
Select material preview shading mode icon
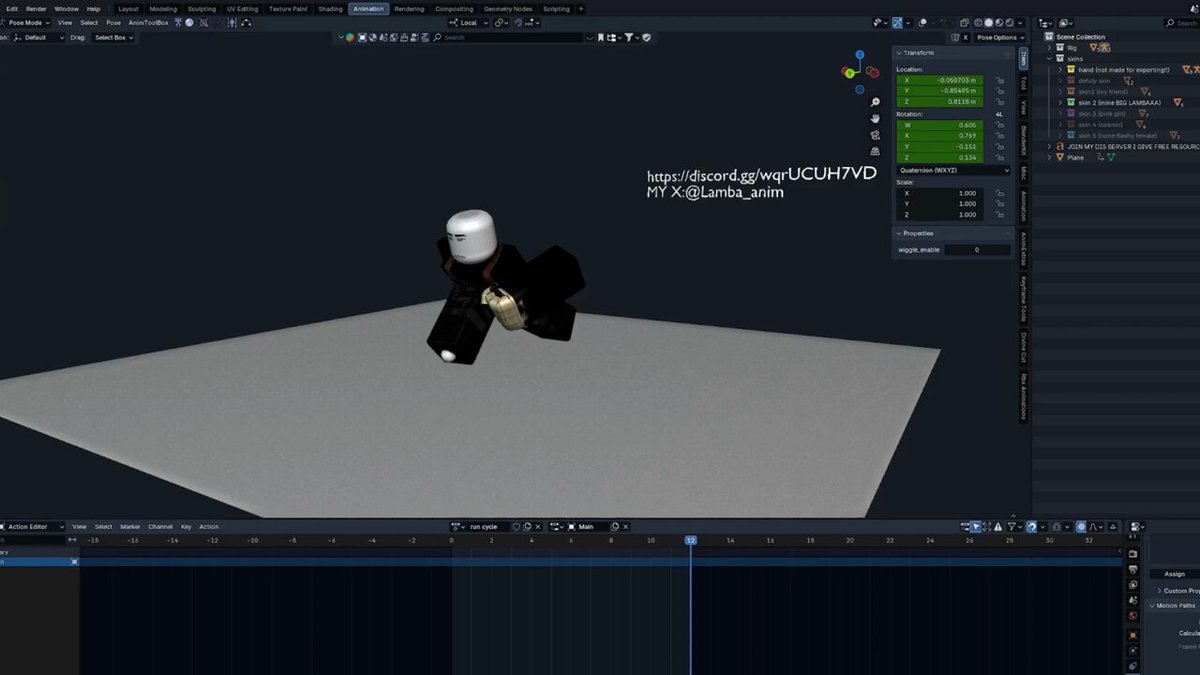coord(999,22)
